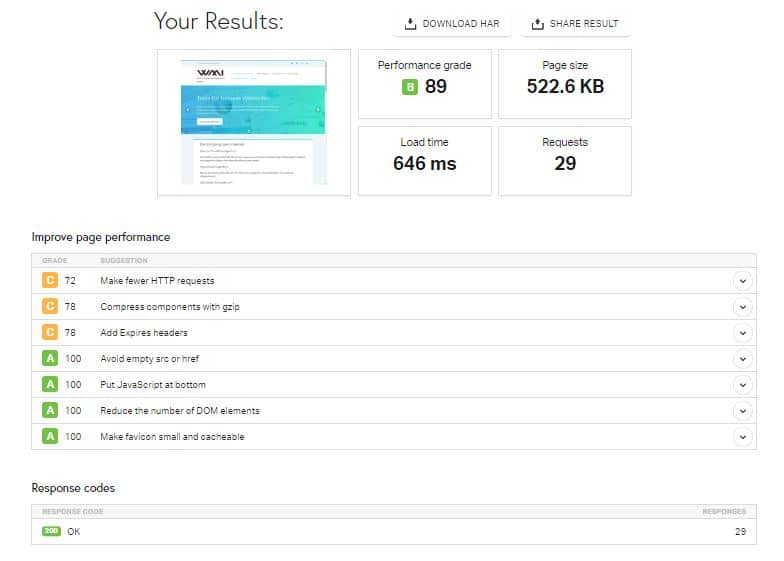Click the C grade badge for HTTP requests
The width and height of the screenshot is (784, 561).
coord(50,280)
